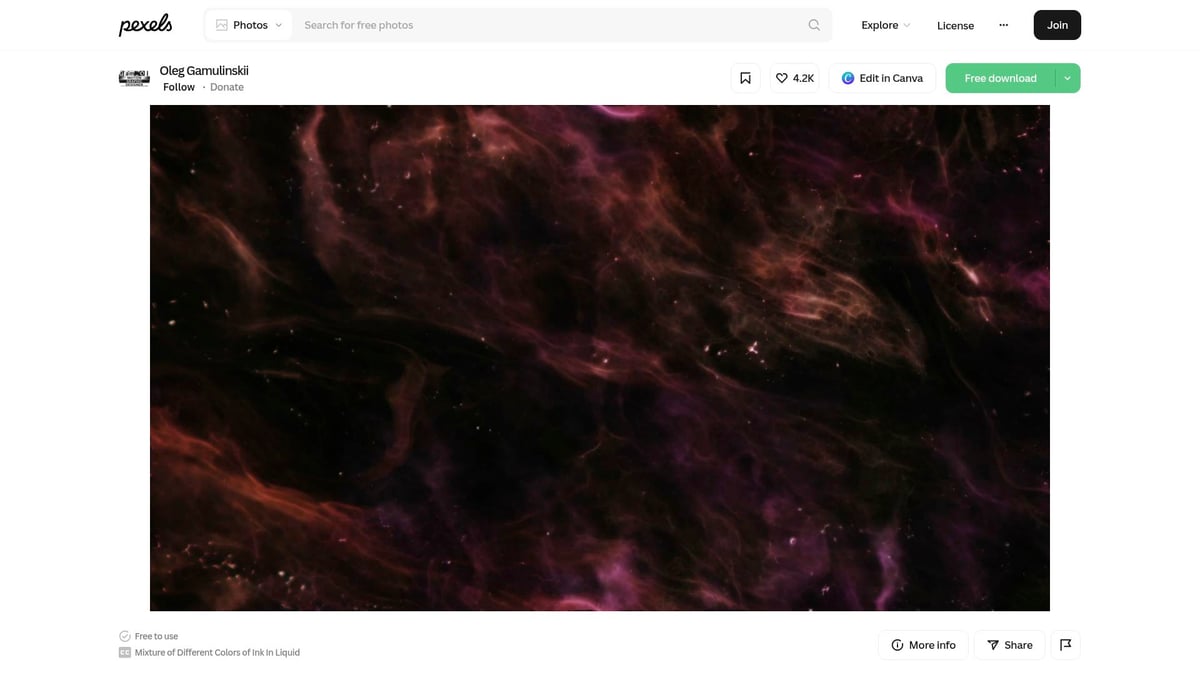Click the search magnifier icon
Screen dimensions: 1200x675
(813, 24)
